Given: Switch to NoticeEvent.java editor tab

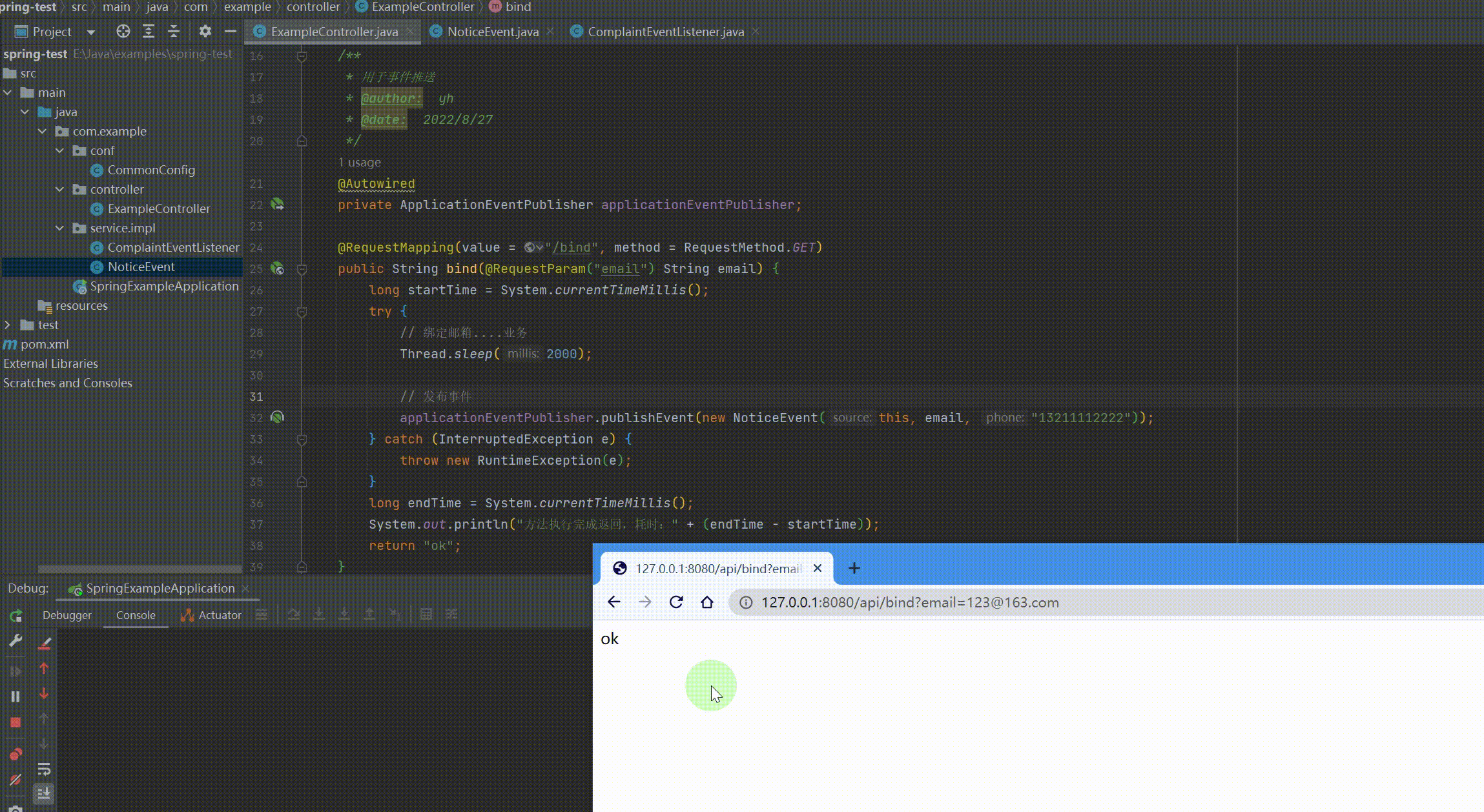Looking at the screenshot, I should [492, 32].
